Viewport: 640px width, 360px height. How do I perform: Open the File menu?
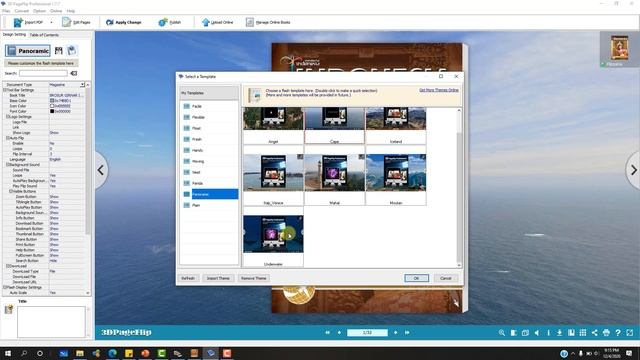click(6, 11)
